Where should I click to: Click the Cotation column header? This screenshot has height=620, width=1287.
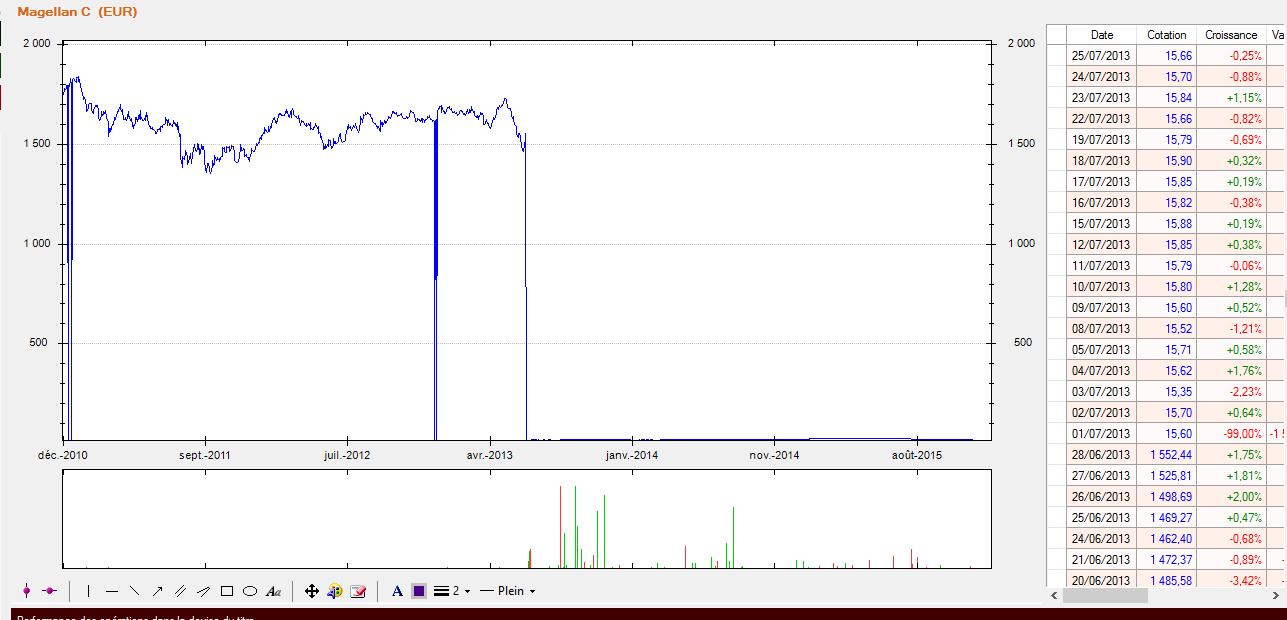[x=1166, y=35]
